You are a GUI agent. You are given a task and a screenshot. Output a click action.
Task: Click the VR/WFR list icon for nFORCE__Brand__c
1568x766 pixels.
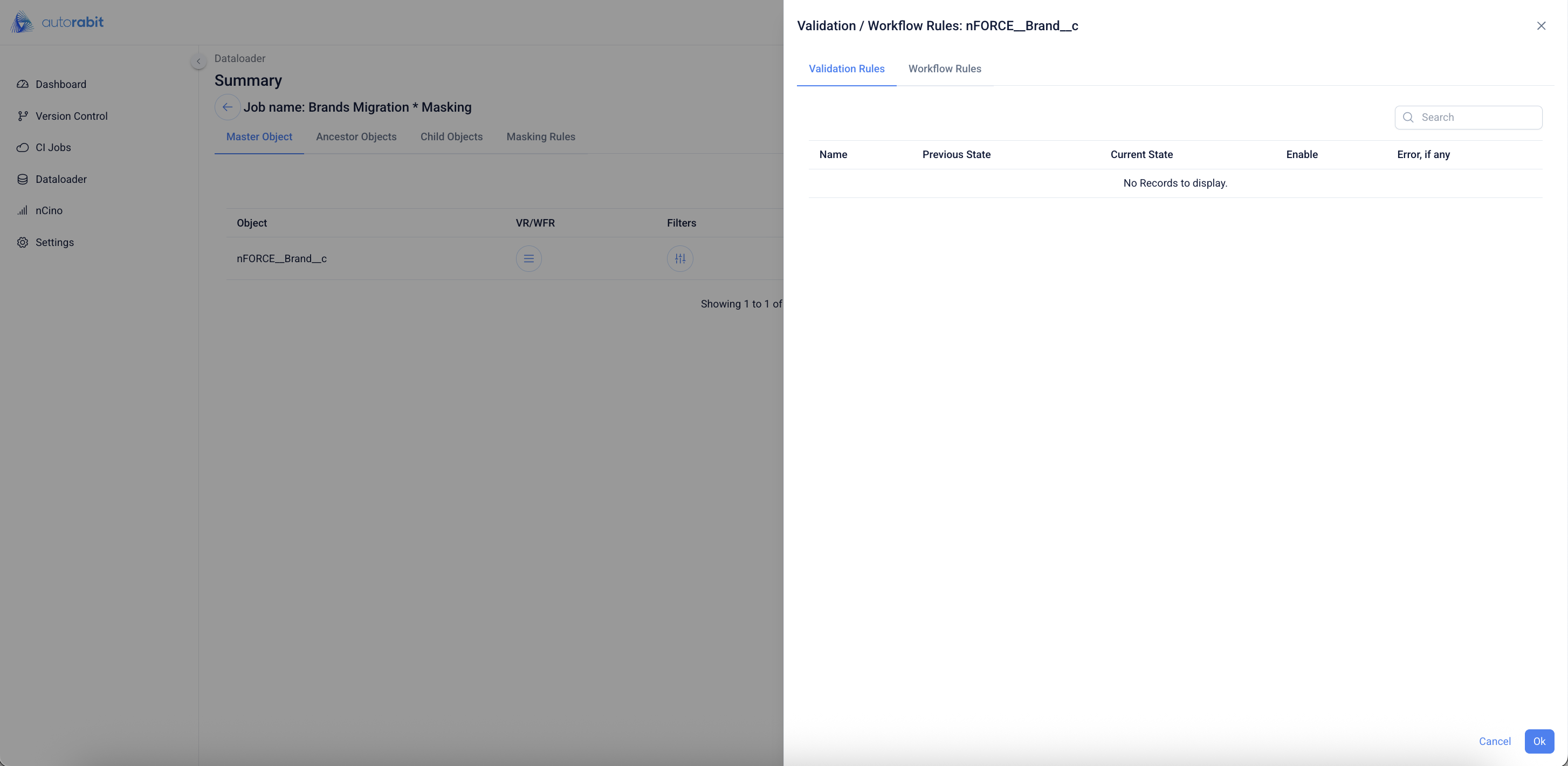coord(528,259)
